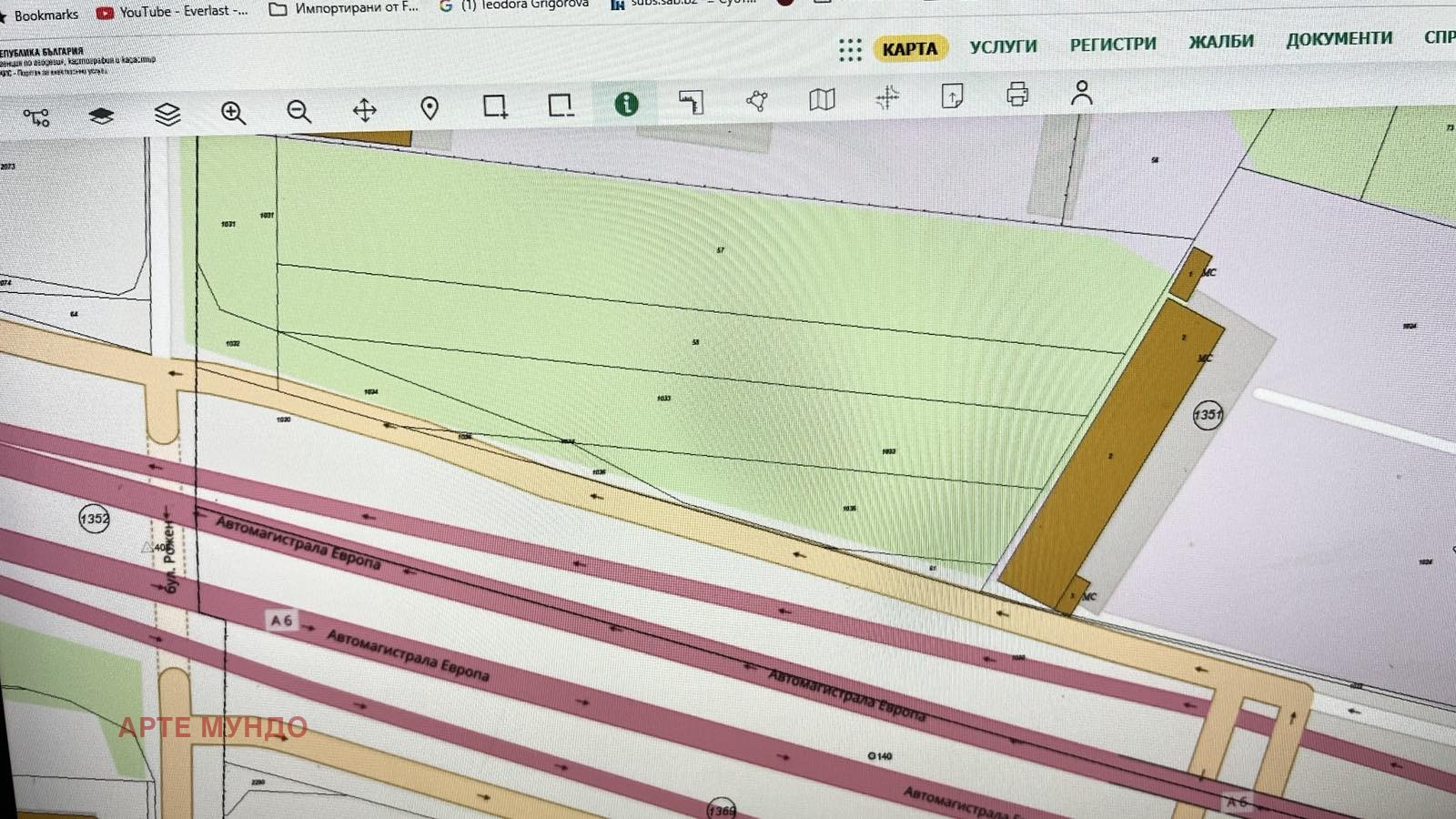Image resolution: width=1456 pixels, height=819 pixels.
Task: Select the pan/move arrows tool
Action: coord(364,111)
